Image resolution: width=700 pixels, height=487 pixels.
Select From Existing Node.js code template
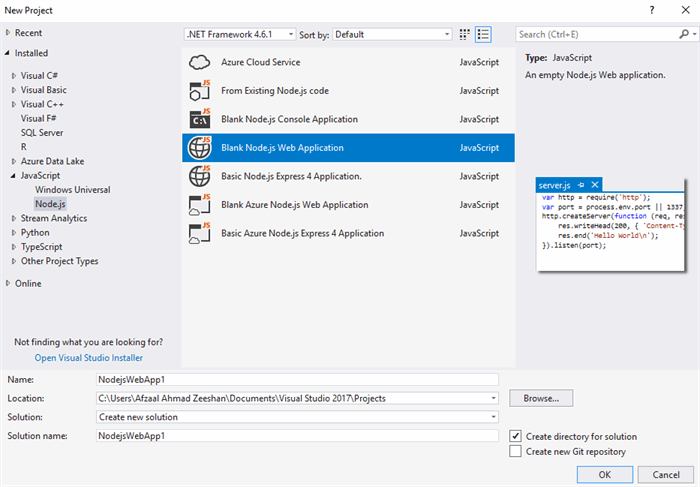(348, 91)
